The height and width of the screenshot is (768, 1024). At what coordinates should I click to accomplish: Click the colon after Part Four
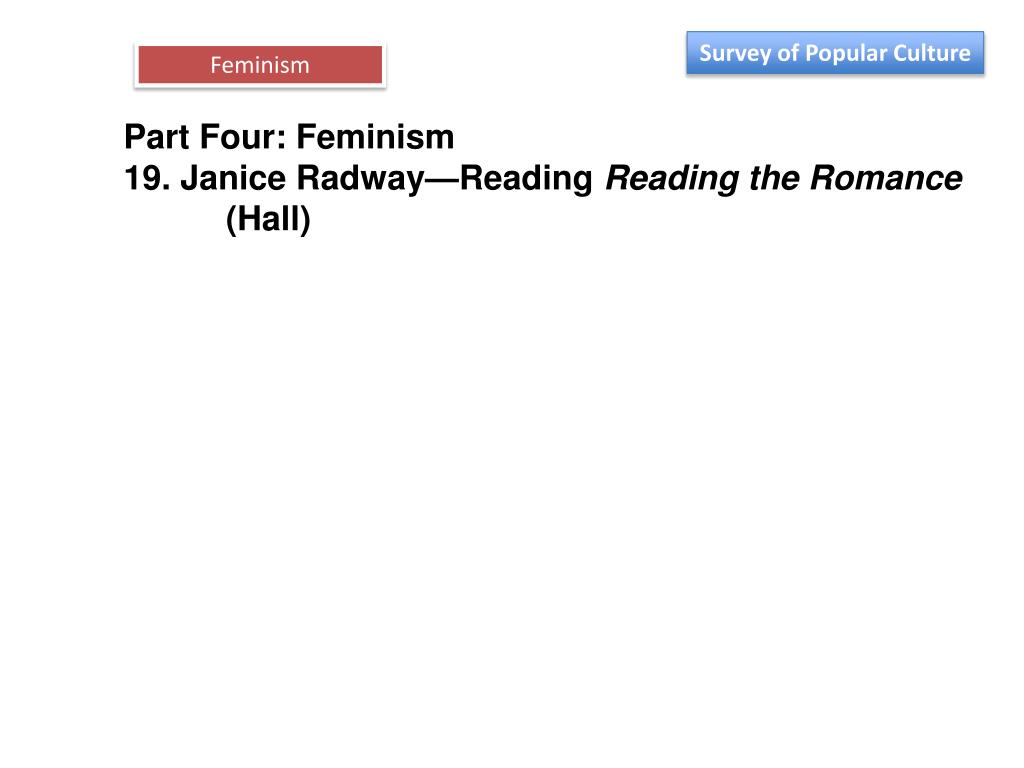pos(281,138)
